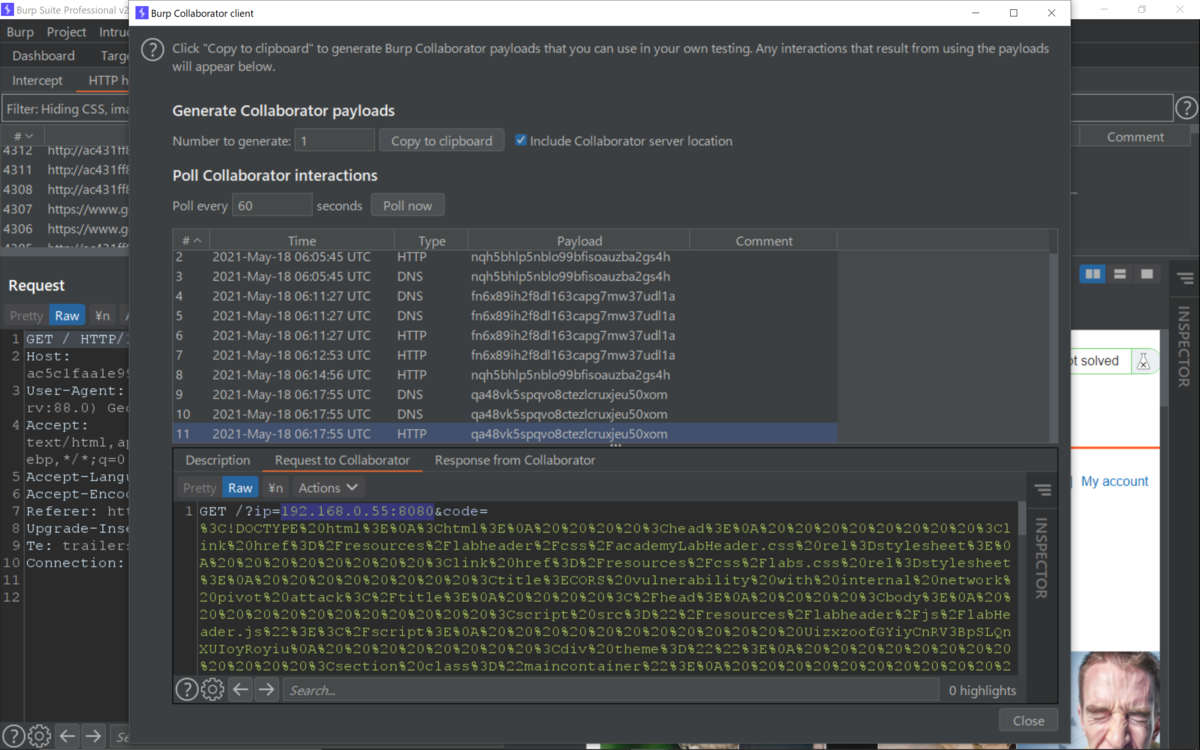Open help icon in main window request footer
Image resolution: width=1200 pixels, height=750 pixels.
tap(12, 736)
